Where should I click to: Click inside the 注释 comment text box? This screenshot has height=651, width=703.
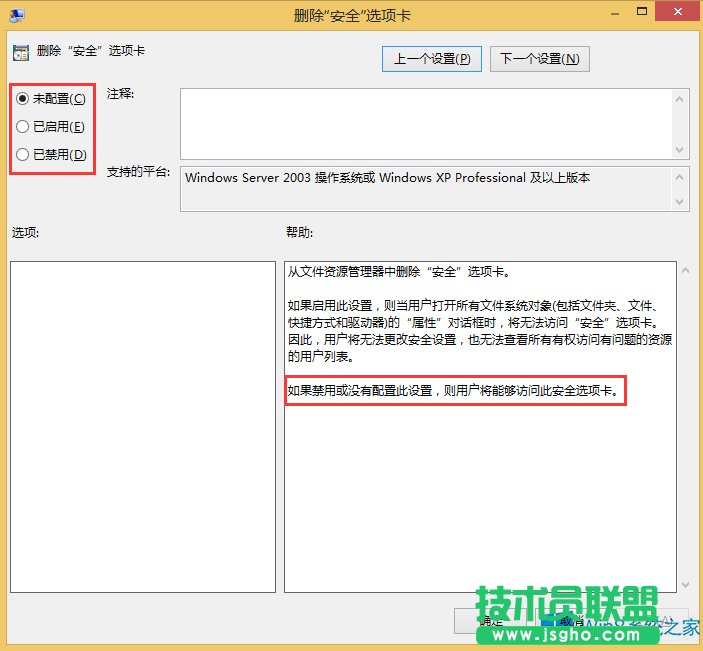[426, 124]
